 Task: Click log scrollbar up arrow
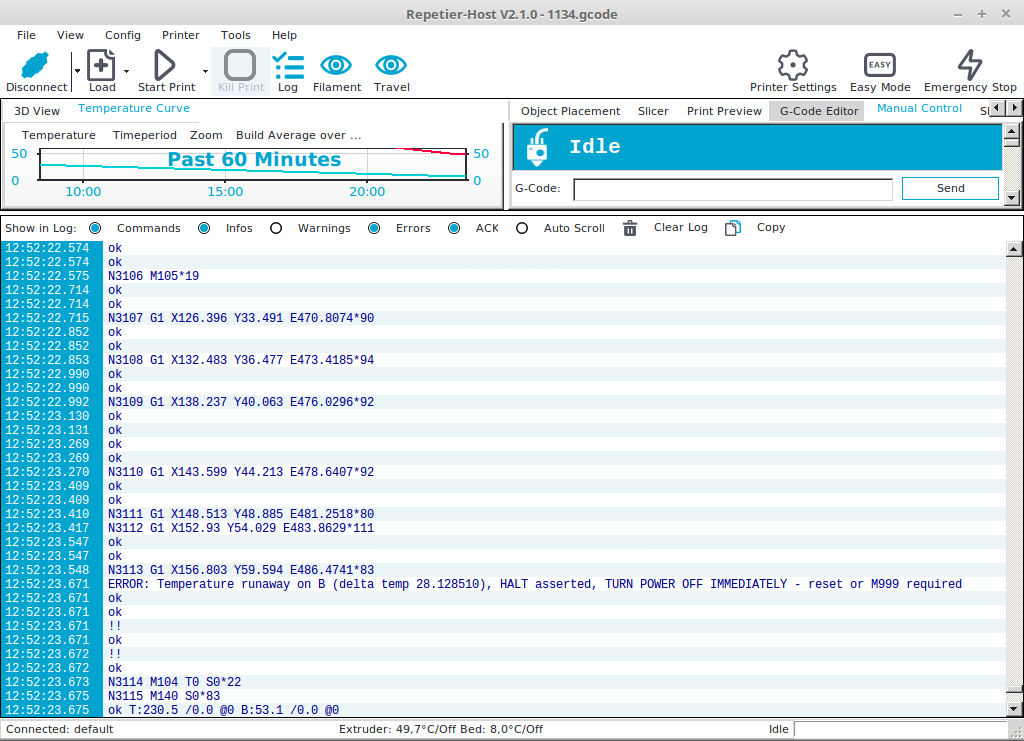(x=1014, y=249)
